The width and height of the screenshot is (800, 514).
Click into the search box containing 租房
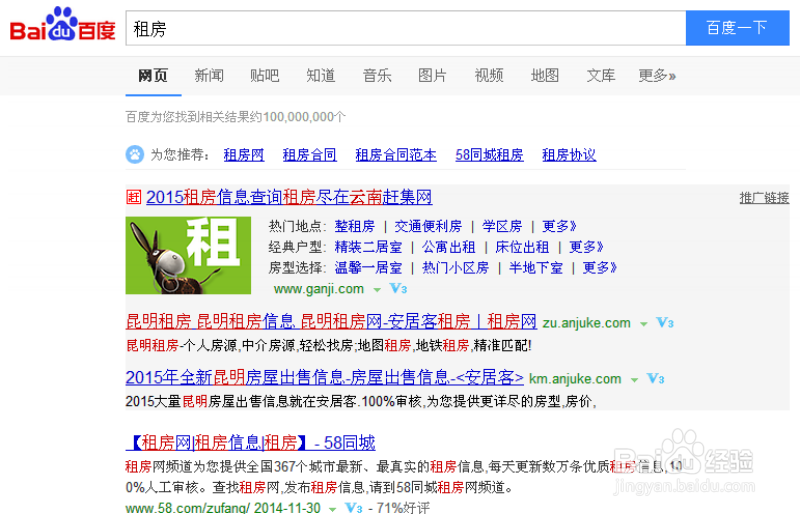point(406,28)
